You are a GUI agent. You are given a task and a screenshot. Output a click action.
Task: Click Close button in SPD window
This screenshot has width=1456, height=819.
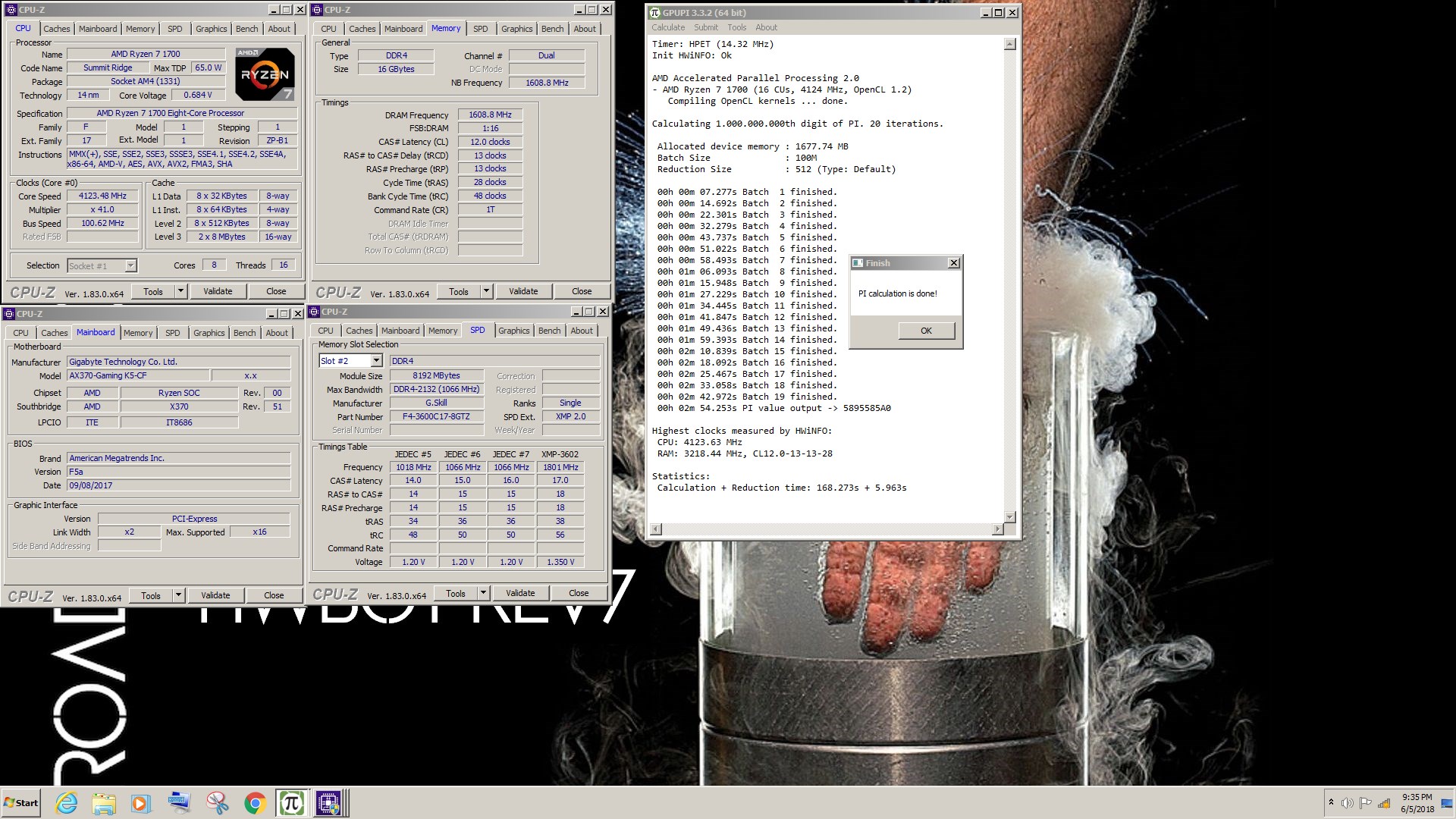click(579, 593)
